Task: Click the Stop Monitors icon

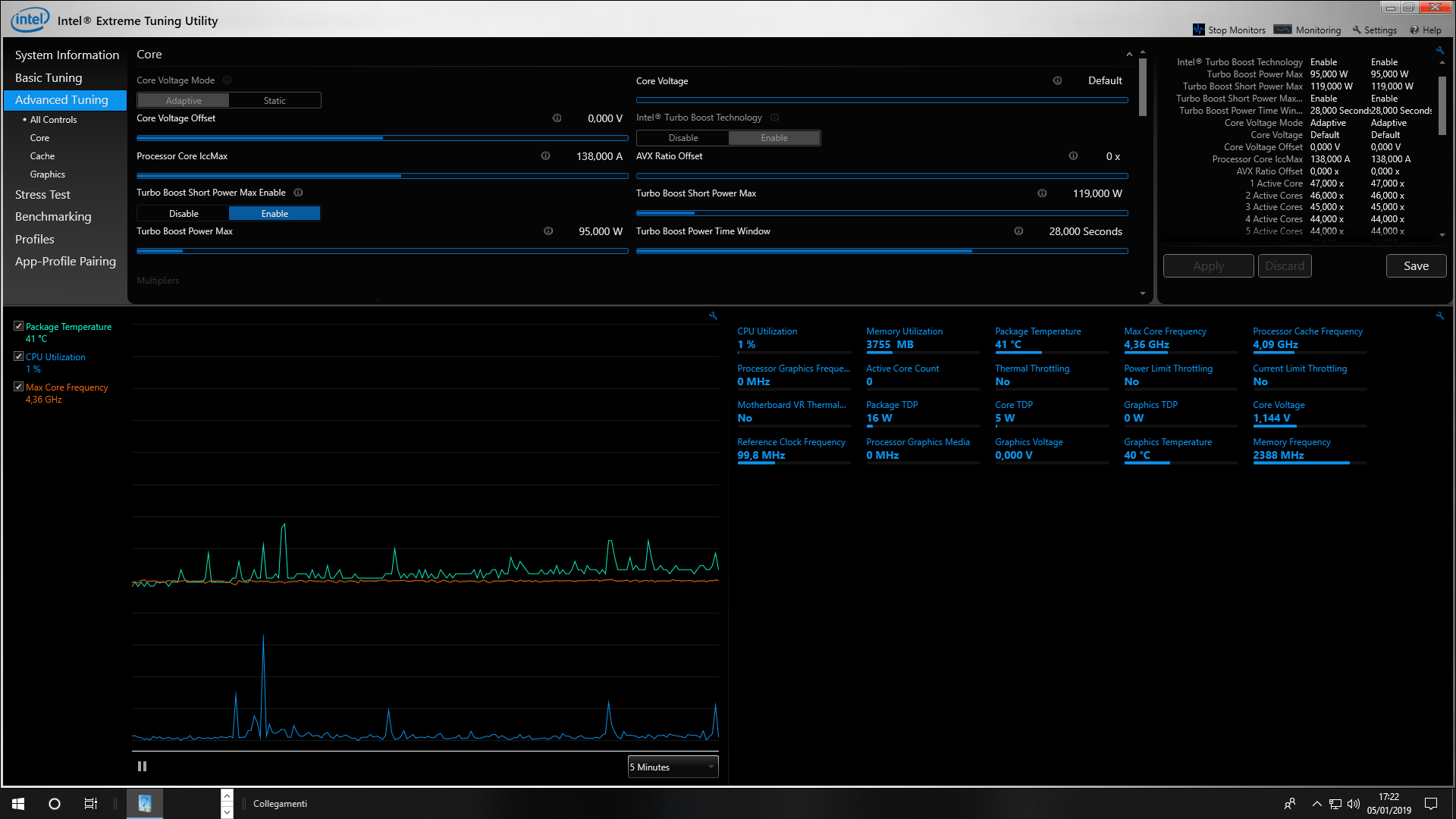Action: [1198, 30]
